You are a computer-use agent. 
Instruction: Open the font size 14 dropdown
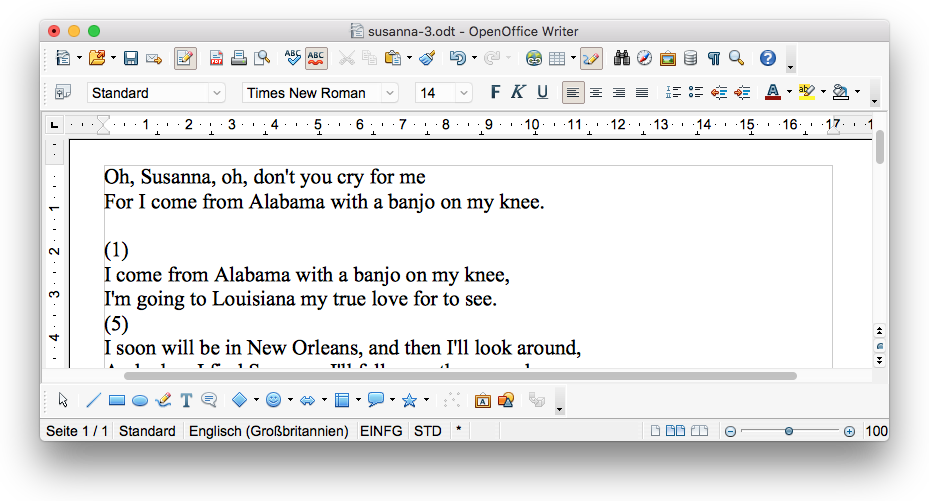[464, 93]
